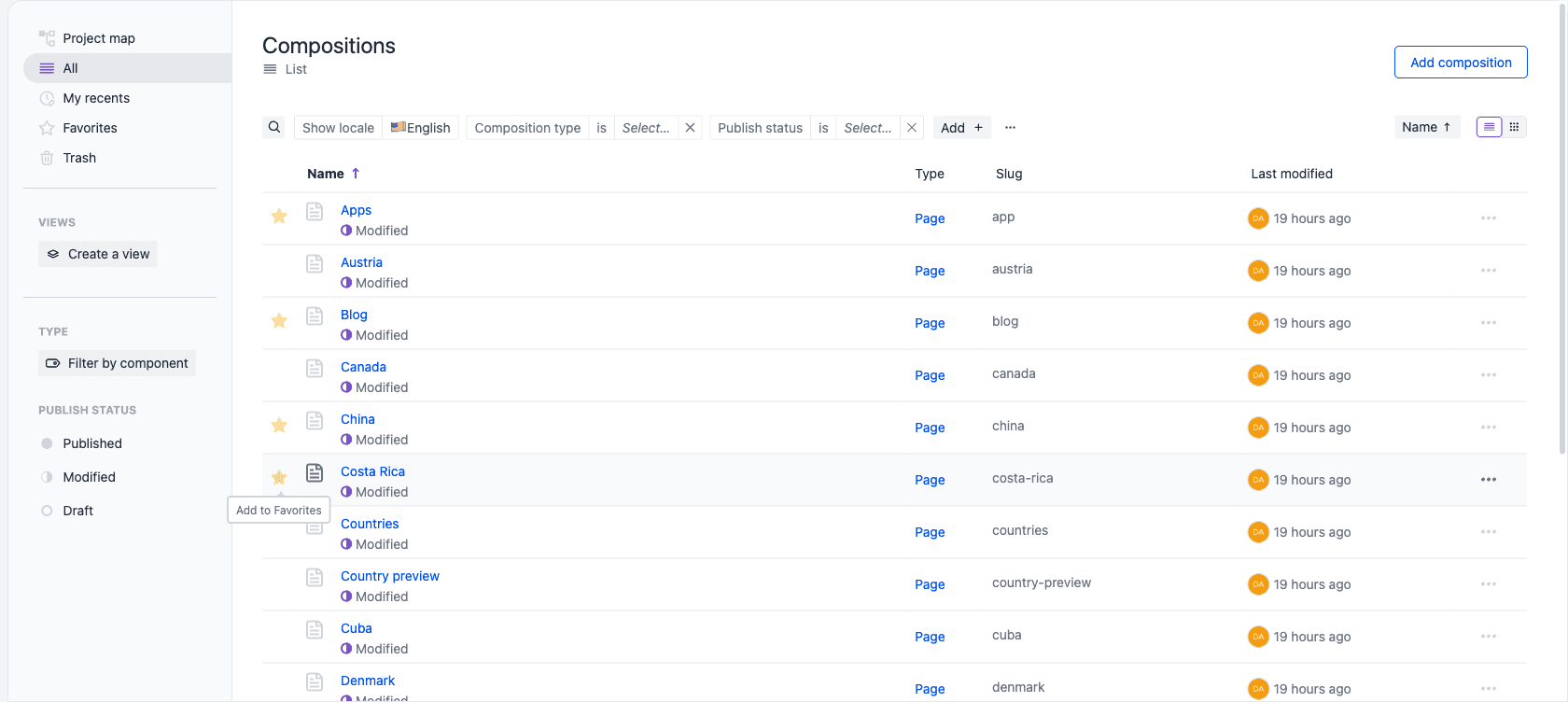1568x702 pixels.
Task: Open the Canada row three-dot menu
Action: (1489, 375)
